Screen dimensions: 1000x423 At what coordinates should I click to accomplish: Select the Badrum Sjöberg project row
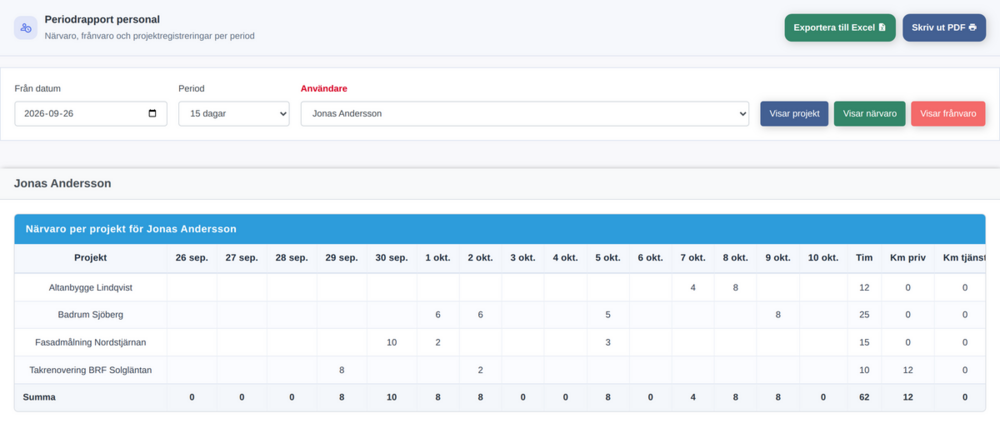499,315
